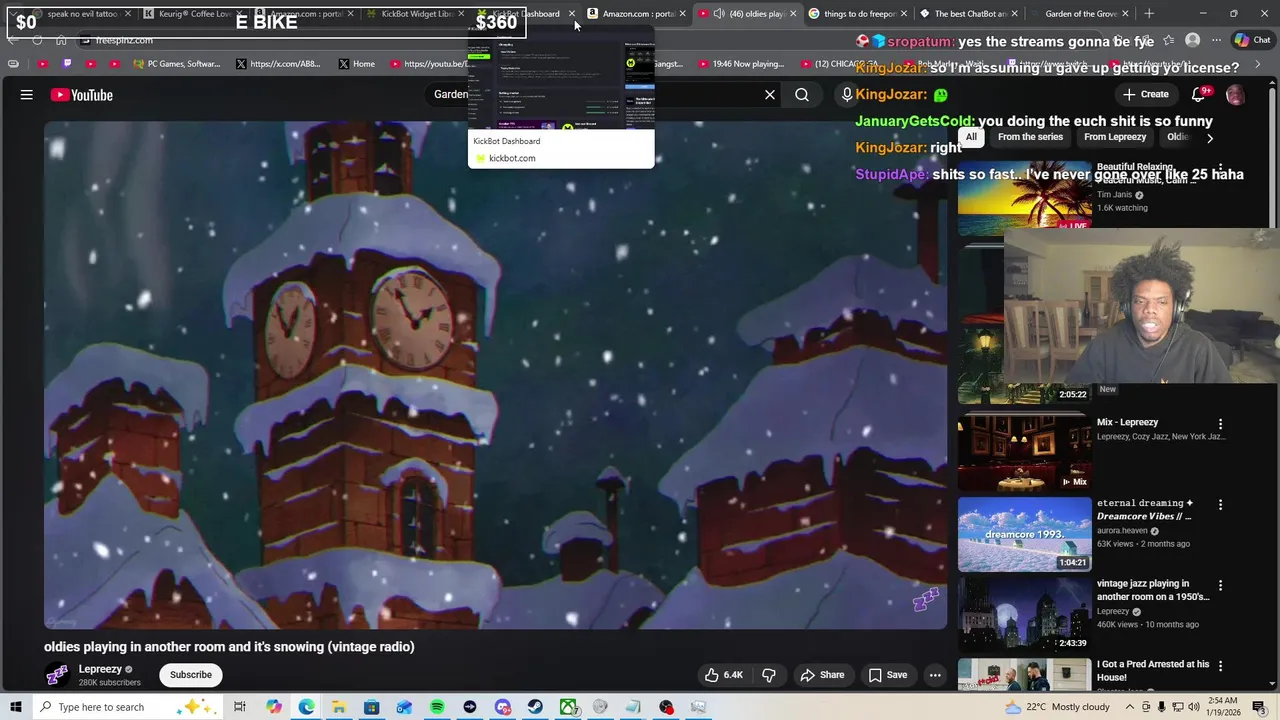Click the YouTube search magnifier button
Image resolution: width=1280 pixels, height=720 pixels.
point(802,95)
